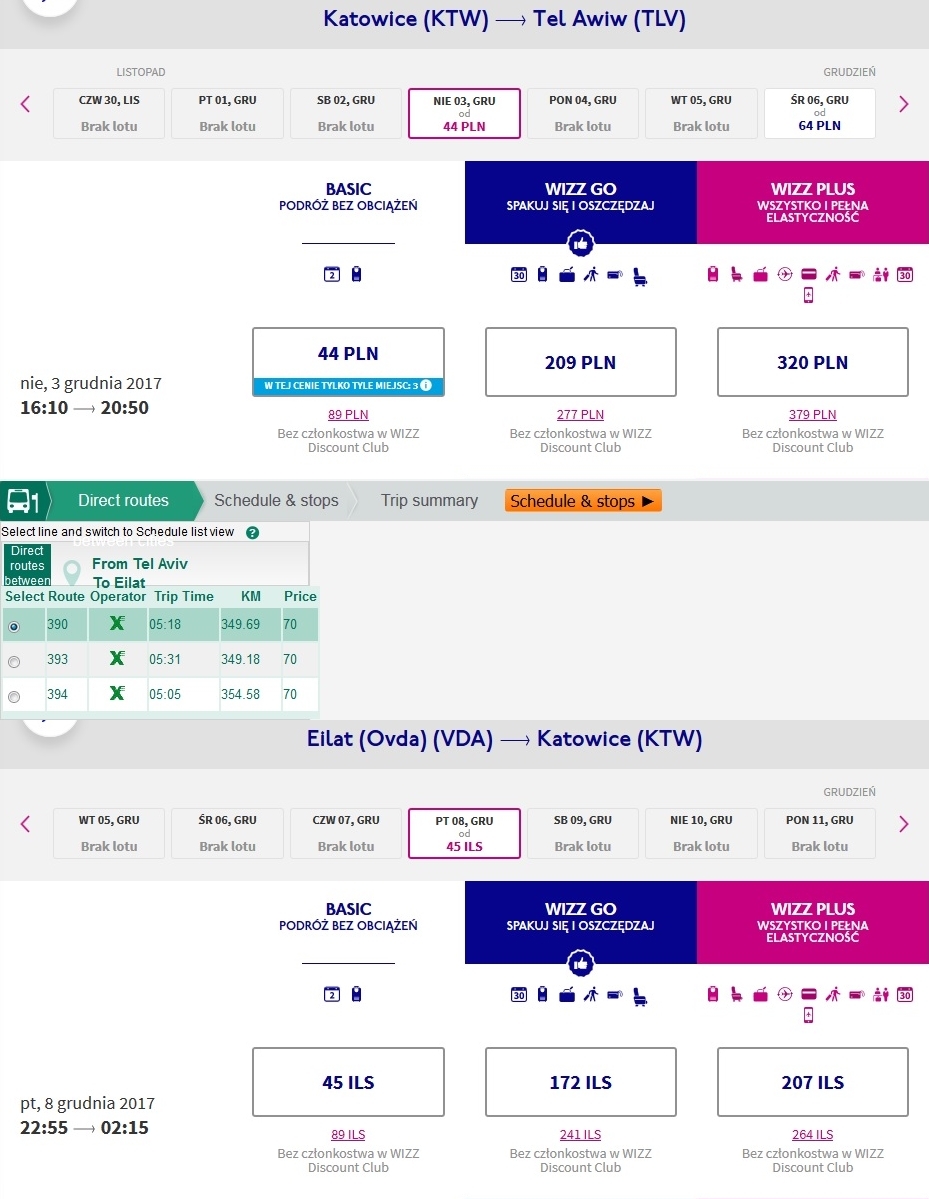Click the operator logo for route 390
The height and width of the screenshot is (1199, 929).
tap(117, 623)
